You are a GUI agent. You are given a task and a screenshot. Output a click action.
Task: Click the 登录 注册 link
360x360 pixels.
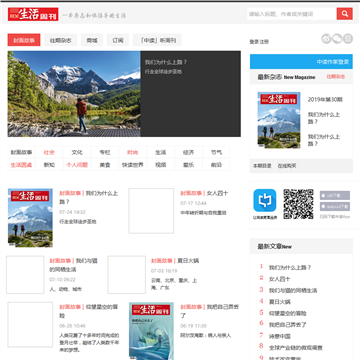pyautogui.click(x=259, y=42)
